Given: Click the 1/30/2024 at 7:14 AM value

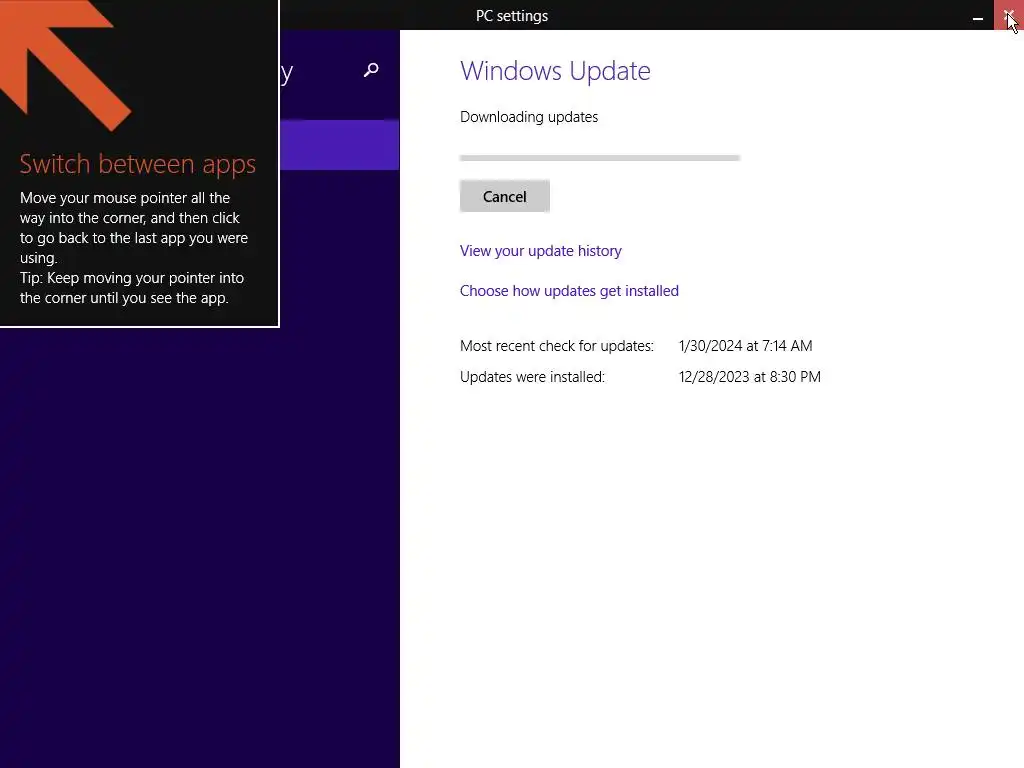Looking at the screenshot, I should point(745,345).
